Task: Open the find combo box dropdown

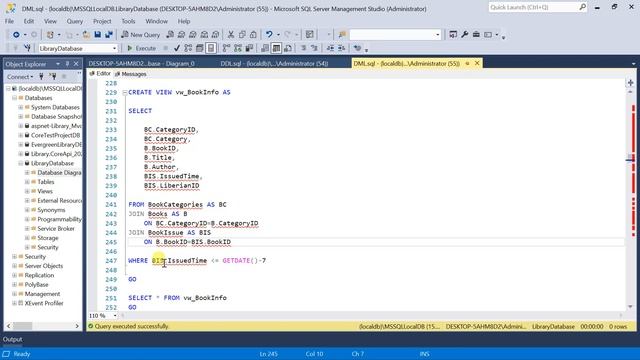Action: pos(438,35)
